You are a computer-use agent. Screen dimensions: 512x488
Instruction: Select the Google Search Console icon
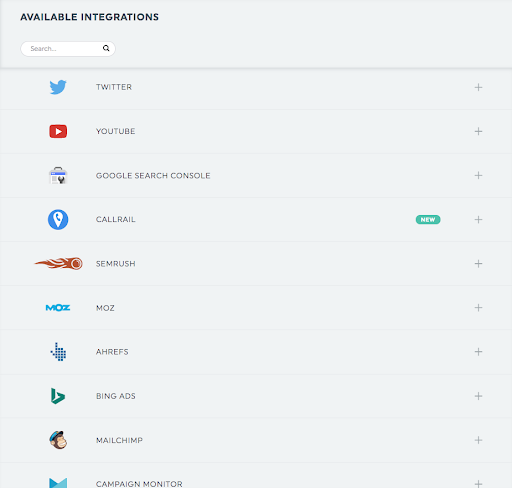coord(58,175)
